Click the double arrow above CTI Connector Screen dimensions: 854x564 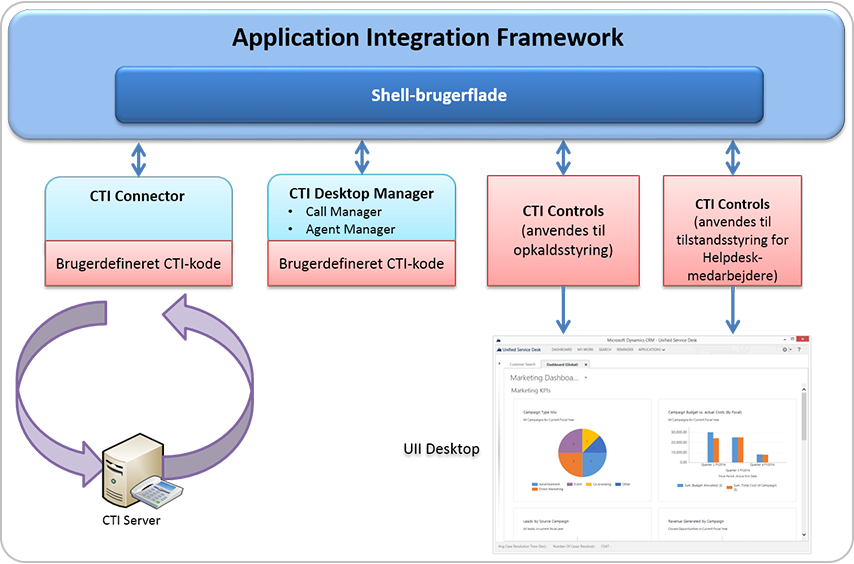[138, 159]
